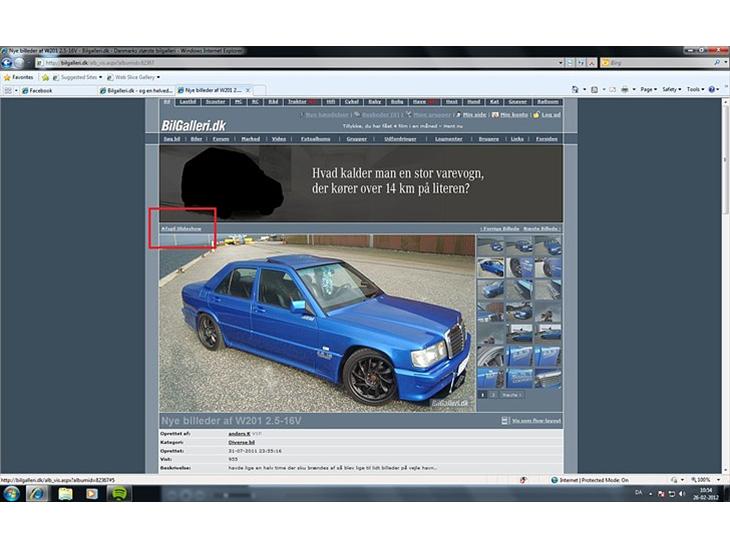The image size is (730, 548).
Task: Click the Windows Start orb
Action: [x=12, y=493]
